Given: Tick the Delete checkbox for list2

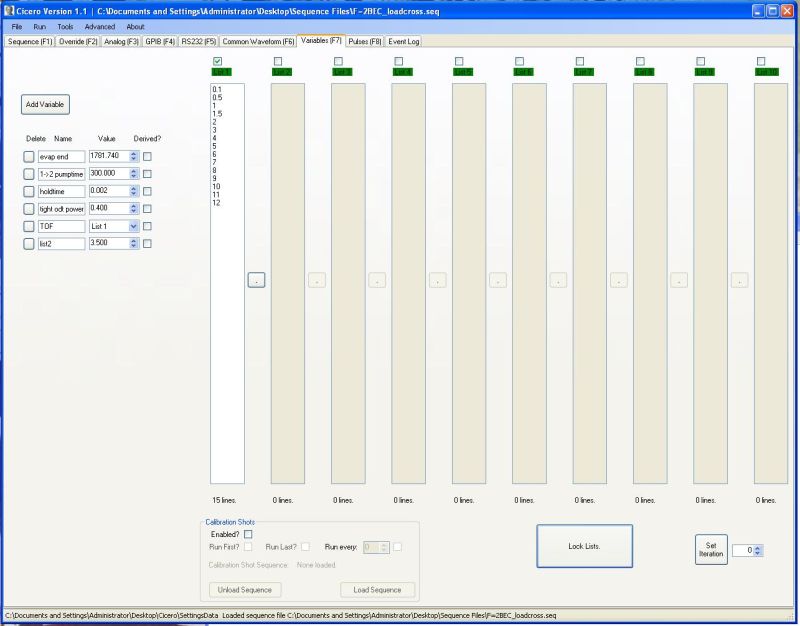Looking at the screenshot, I should coord(29,243).
